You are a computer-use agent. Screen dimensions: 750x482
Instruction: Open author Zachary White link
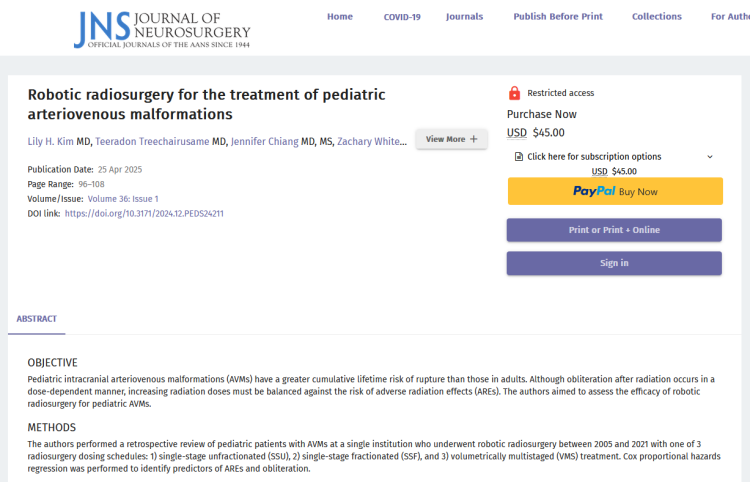(x=369, y=142)
